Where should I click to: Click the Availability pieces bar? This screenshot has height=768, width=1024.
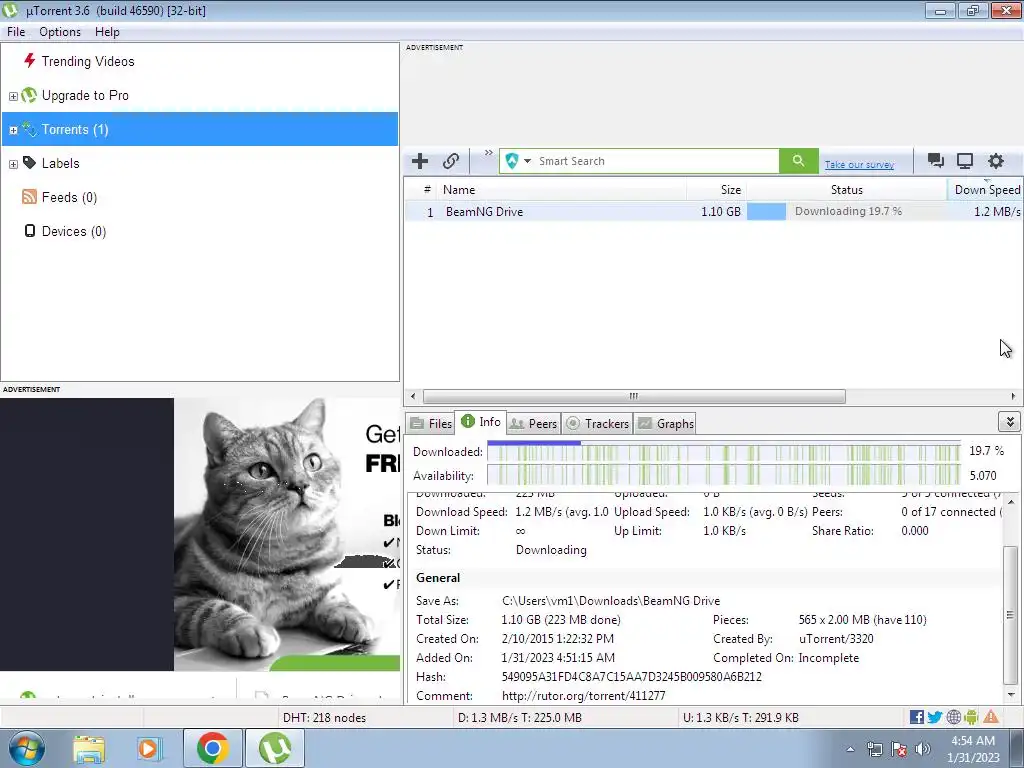724,475
